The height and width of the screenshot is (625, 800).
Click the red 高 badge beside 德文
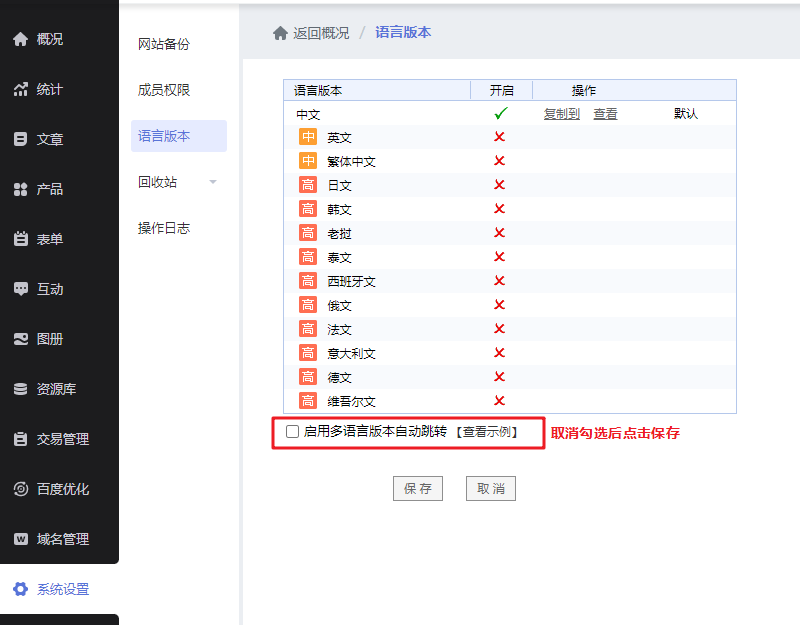click(x=308, y=377)
